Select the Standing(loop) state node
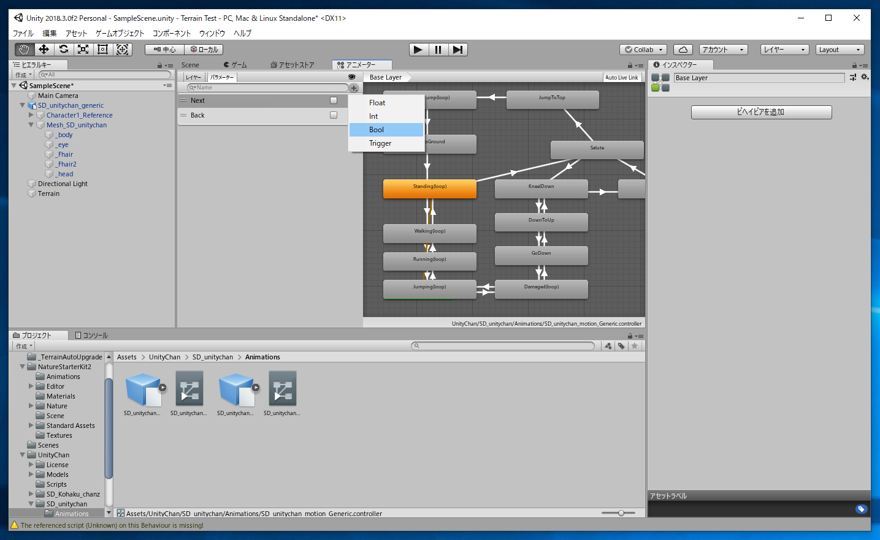The width and height of the screenshot is (880, 540). click(430, 189)
